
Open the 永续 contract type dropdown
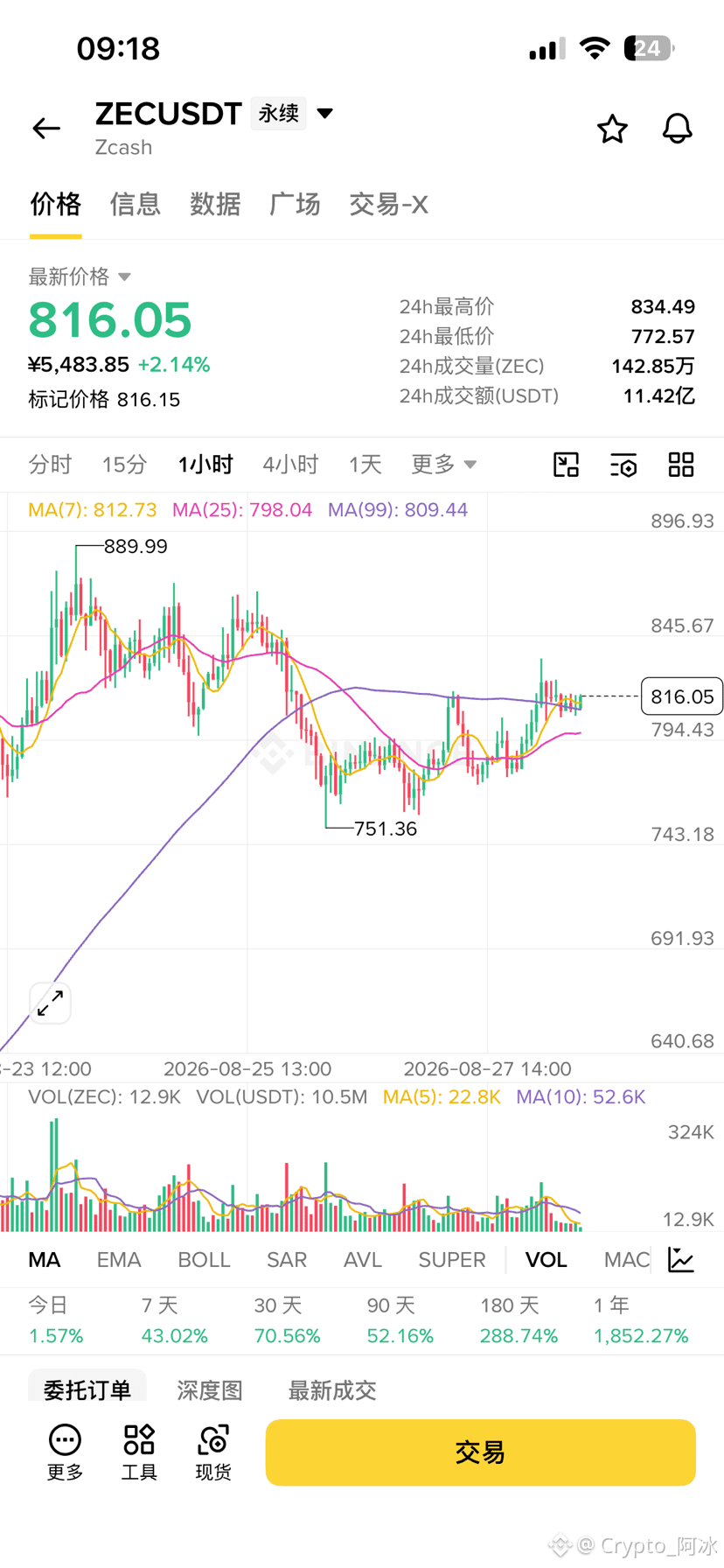(x=293, y=113)
